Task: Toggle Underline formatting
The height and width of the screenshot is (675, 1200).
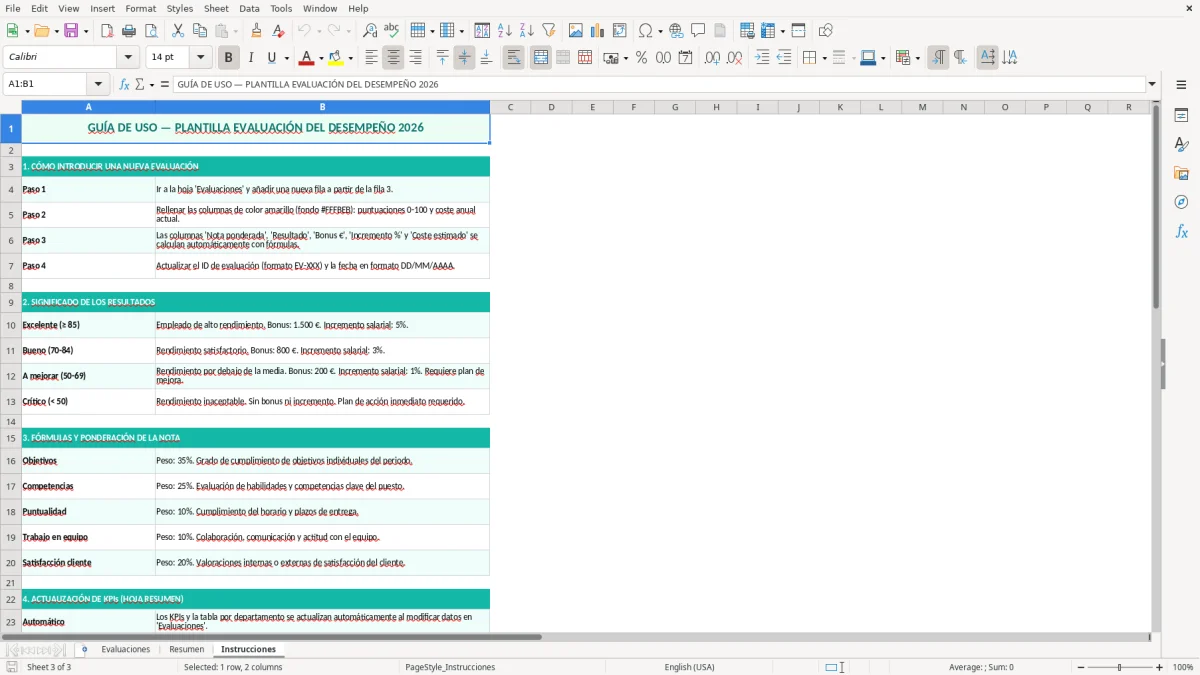Action: tap(271, 58)
